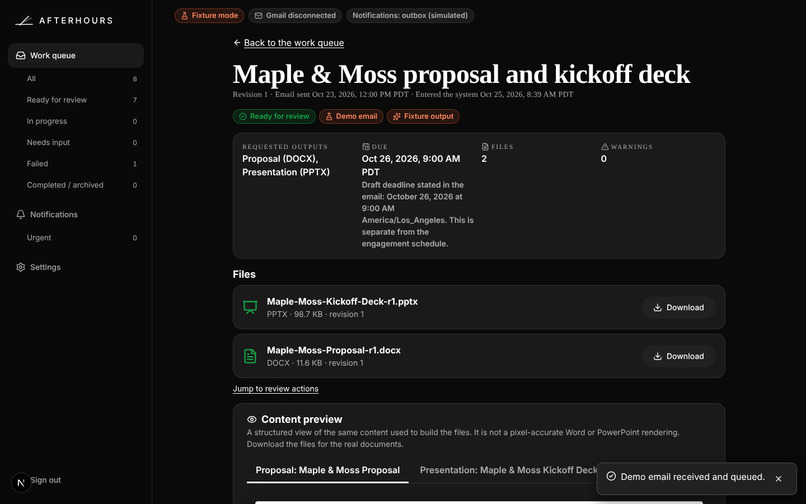Click the Notifications bell icon
806x504 pixels.
click(x=21, y=214)
